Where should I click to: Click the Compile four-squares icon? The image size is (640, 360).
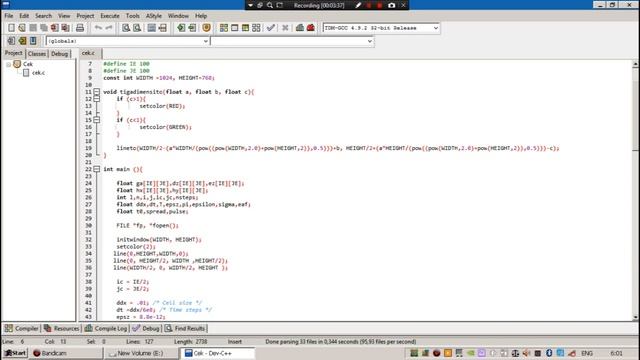[x=224, y=28]
